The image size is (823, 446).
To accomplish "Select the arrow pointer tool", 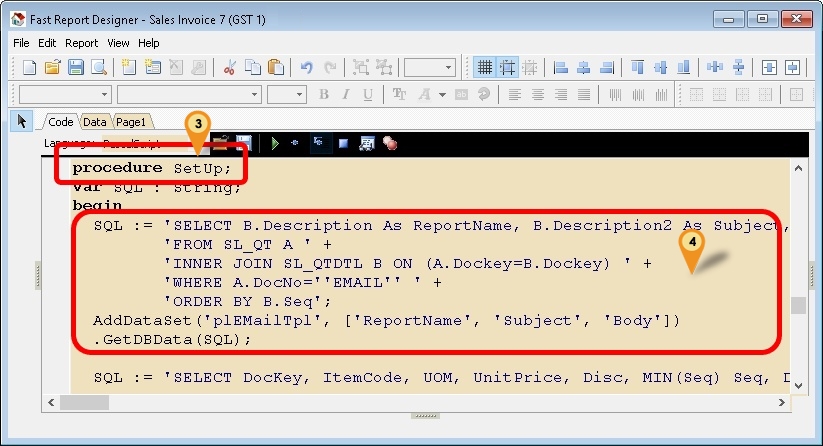I will [x=22, y=121].
